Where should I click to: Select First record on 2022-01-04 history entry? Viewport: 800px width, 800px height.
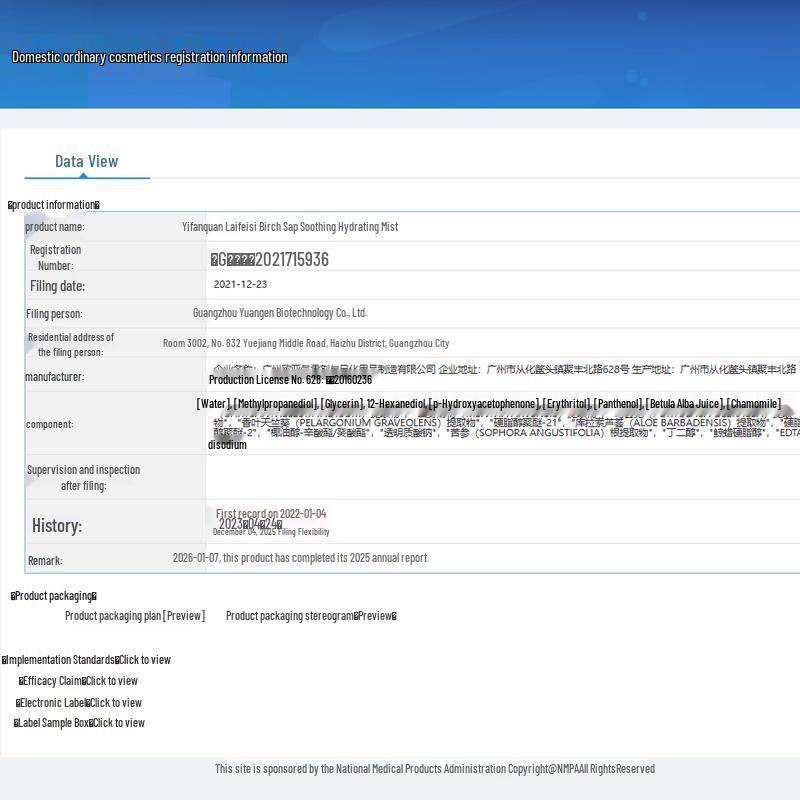pyautogui.click(x=271, y=513)
